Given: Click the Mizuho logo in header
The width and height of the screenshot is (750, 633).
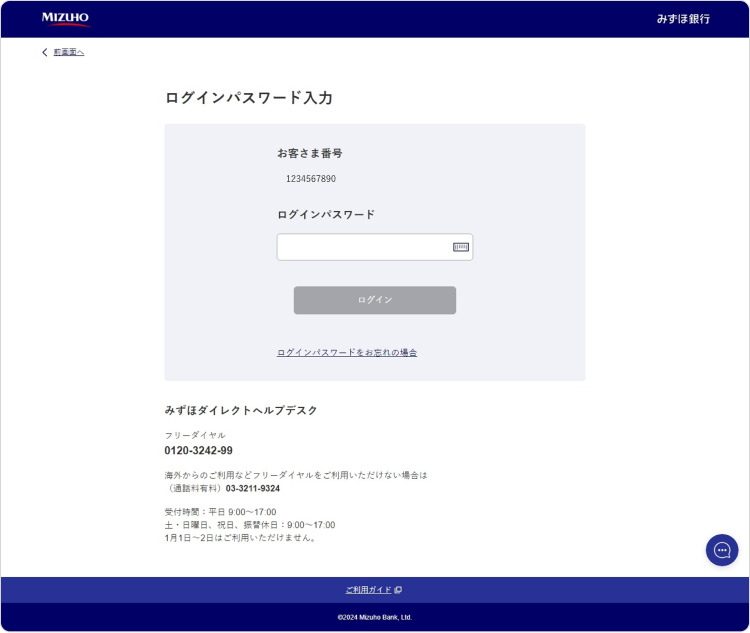Looking at the screenshot, I should pos(66,19).
